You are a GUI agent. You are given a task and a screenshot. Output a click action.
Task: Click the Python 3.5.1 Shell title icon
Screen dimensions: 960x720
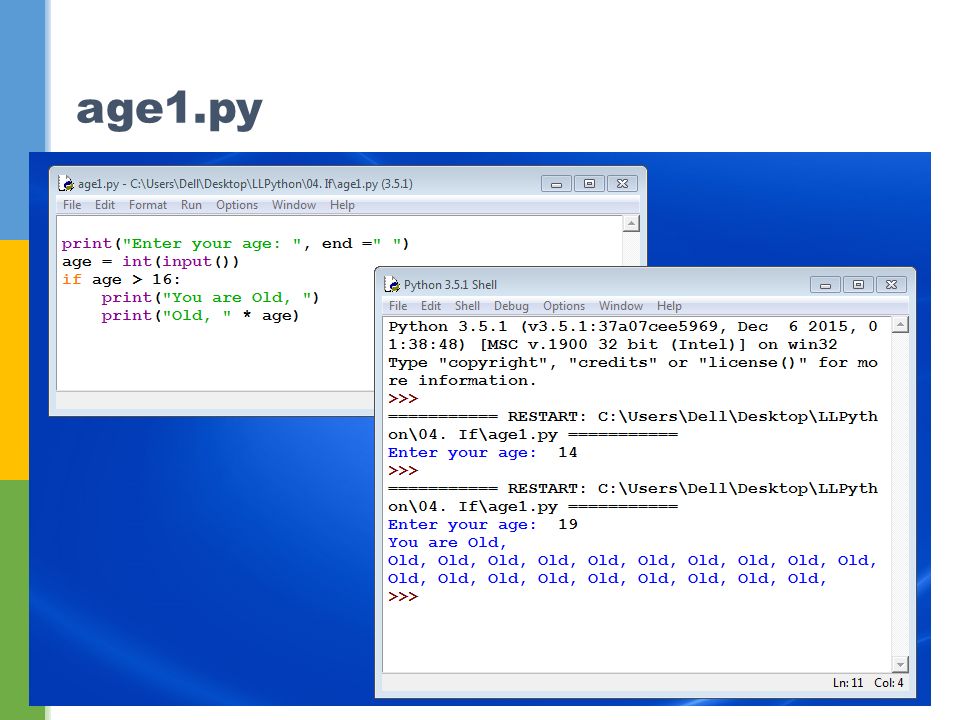392,284
